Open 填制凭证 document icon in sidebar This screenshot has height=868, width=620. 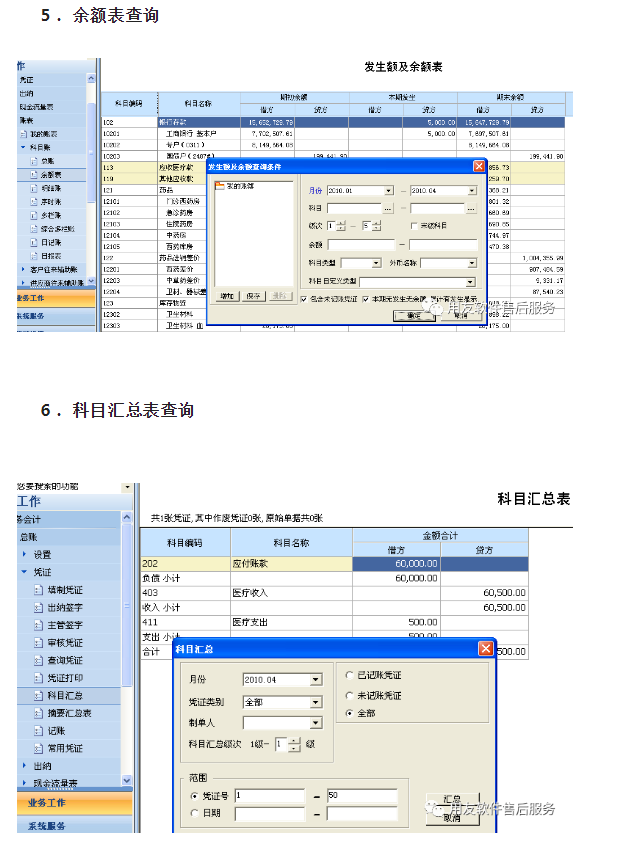[x=38, y=590]
